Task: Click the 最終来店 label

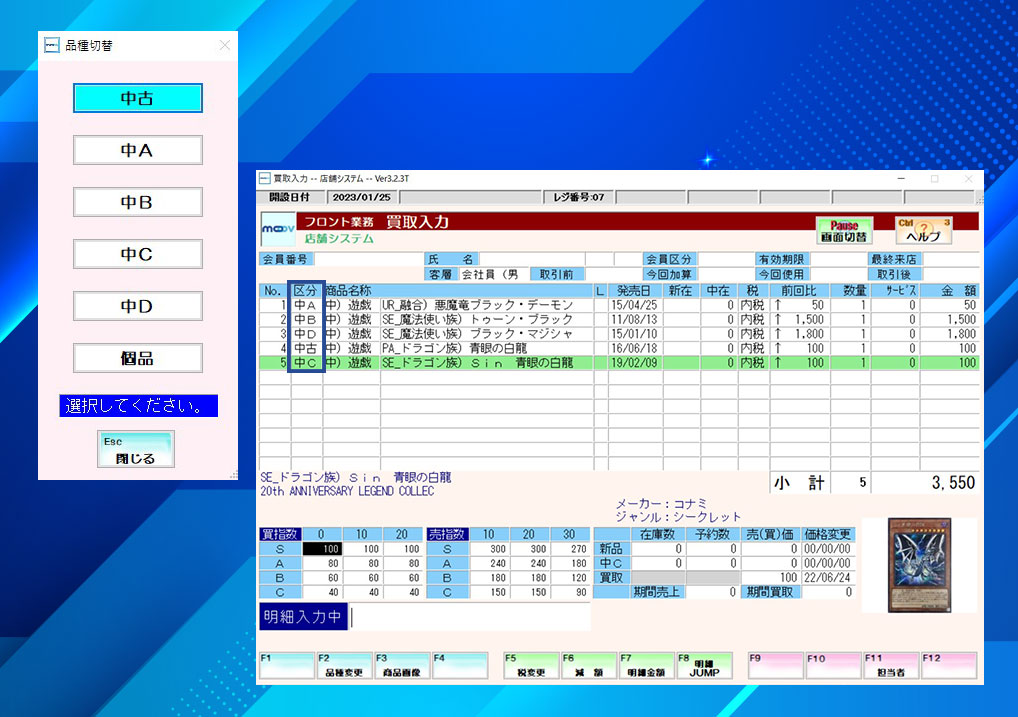Action: [x=894, y=259]
